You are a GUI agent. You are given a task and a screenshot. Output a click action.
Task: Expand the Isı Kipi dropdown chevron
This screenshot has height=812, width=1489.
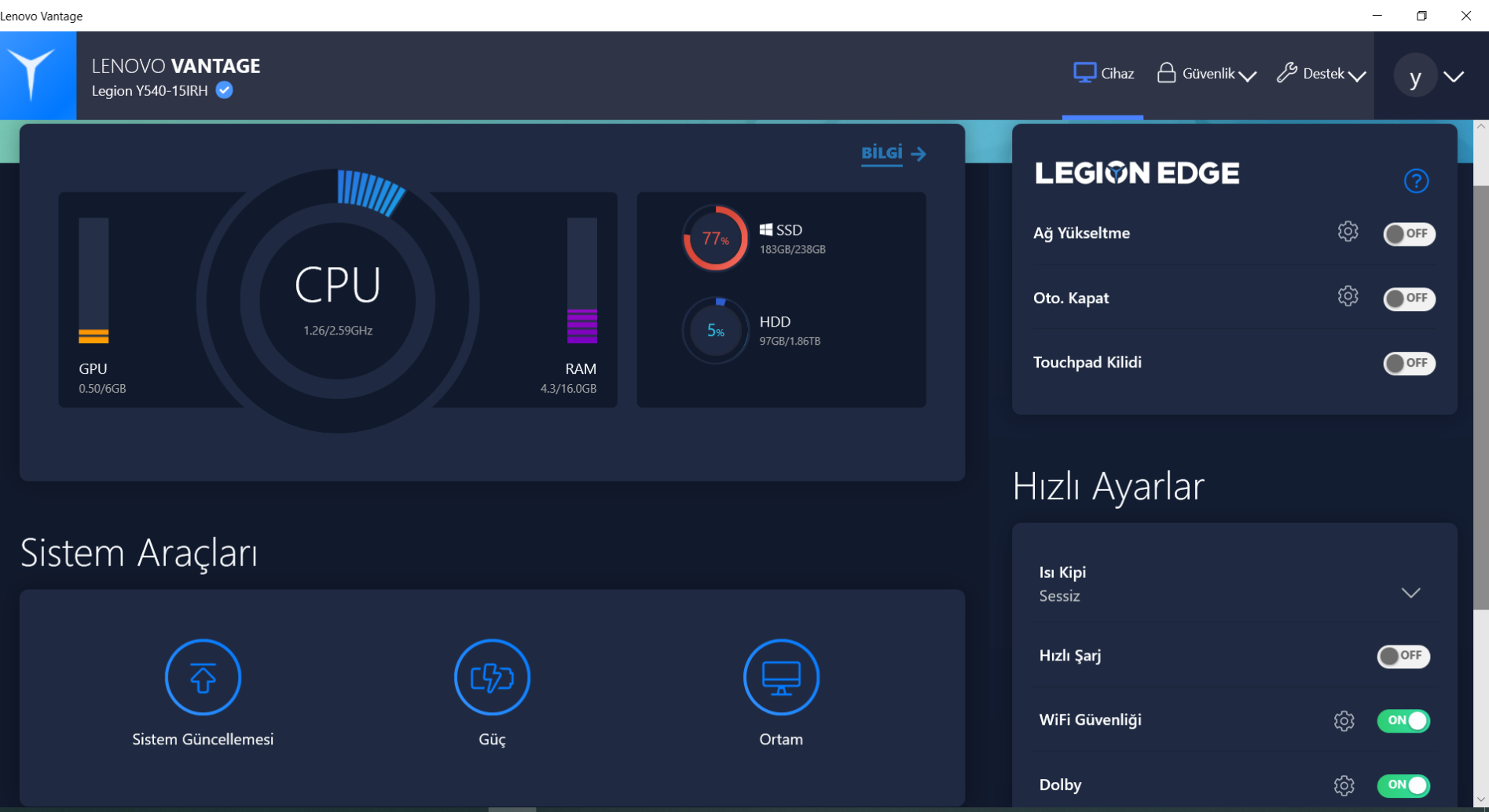point(1410,593)
